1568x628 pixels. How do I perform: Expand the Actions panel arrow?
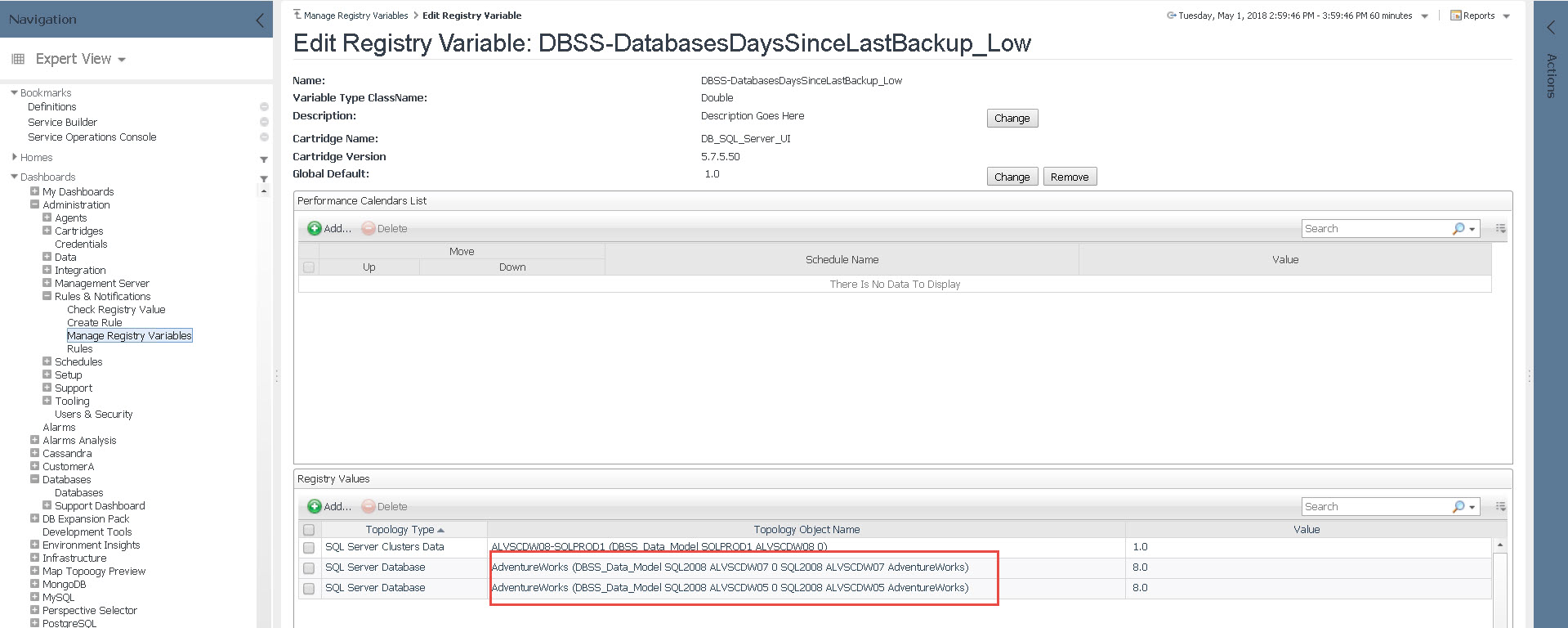tap(1550, 28)
